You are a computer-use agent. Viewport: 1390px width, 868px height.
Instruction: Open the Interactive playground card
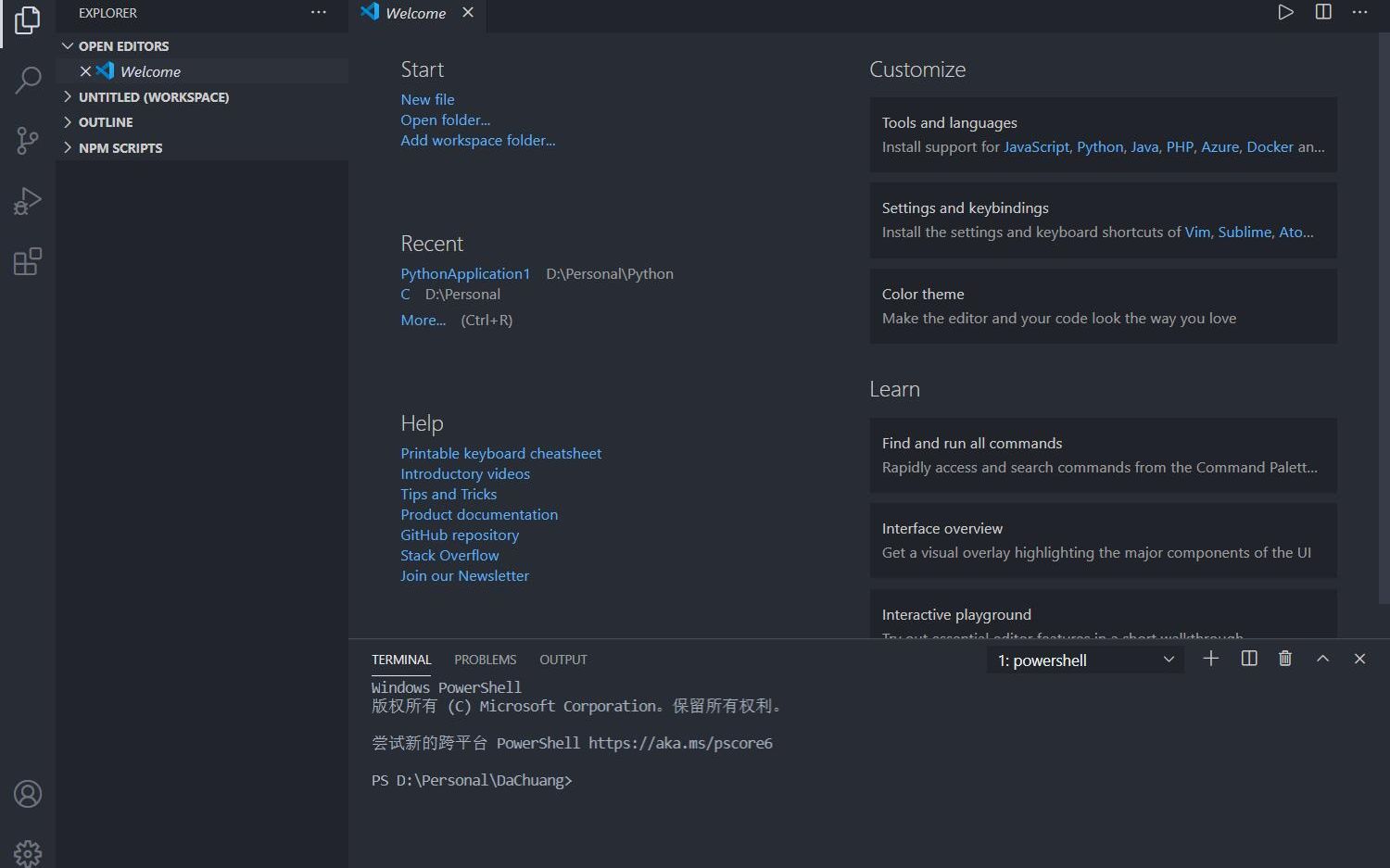click(1103, 613)
